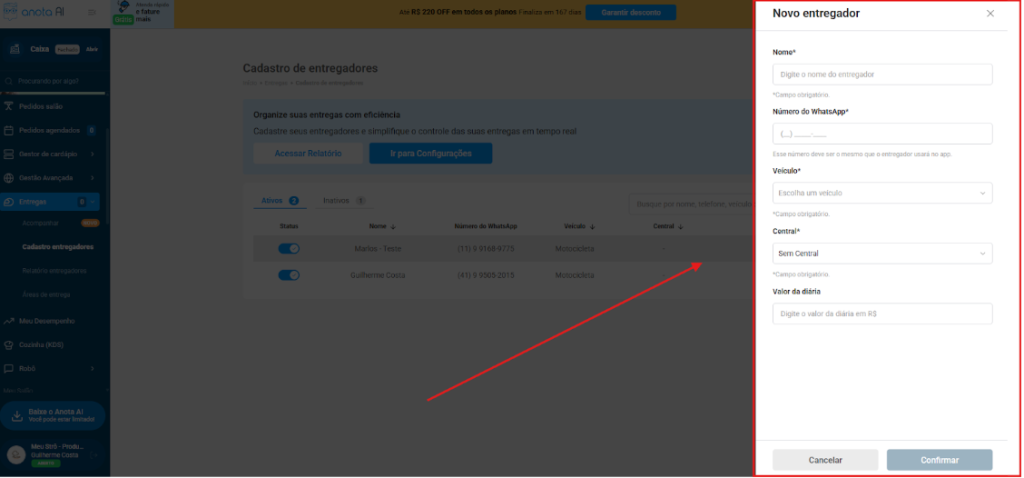
Task: Close the Novo entregador panel with X
Action: [990, 14]
